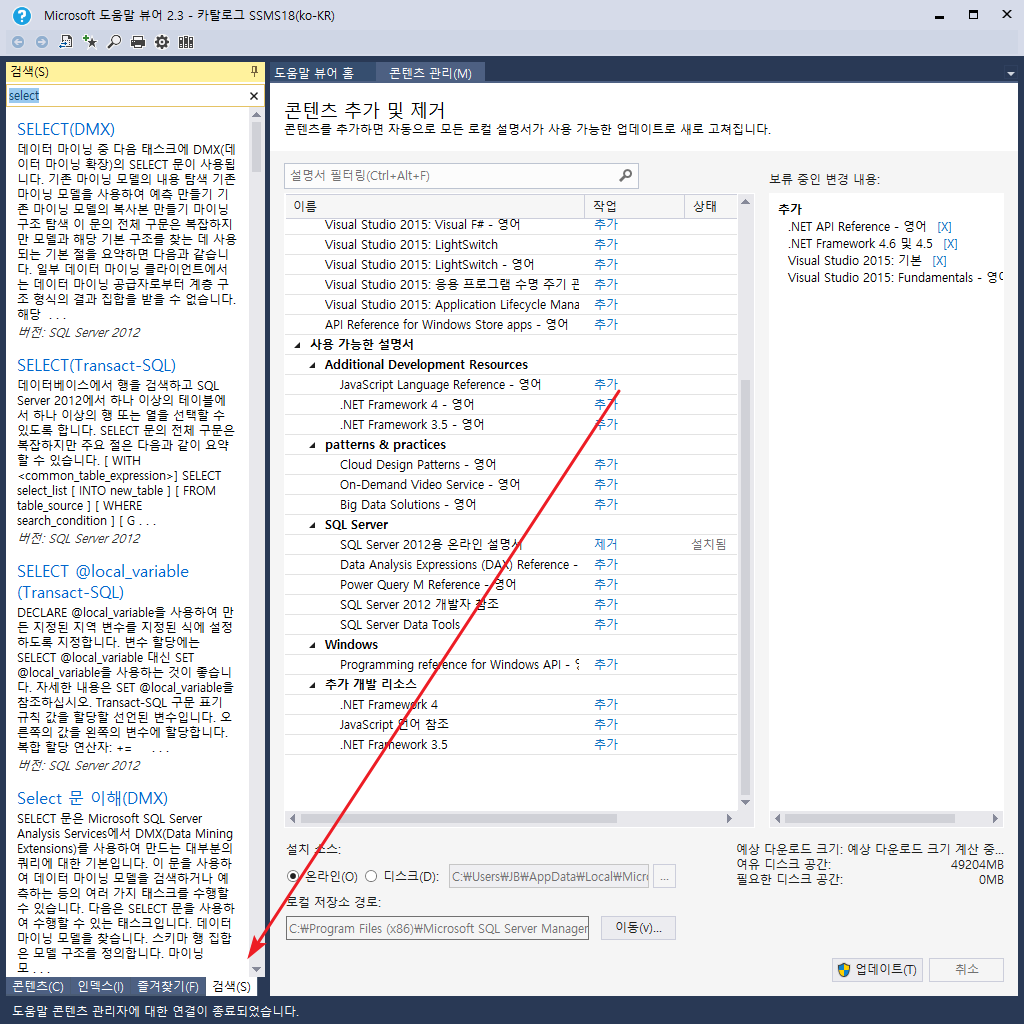Viewport: 1024px width, 1024px height.
Task: Collapse the patterns & practices node
Action: pos(312,445)
